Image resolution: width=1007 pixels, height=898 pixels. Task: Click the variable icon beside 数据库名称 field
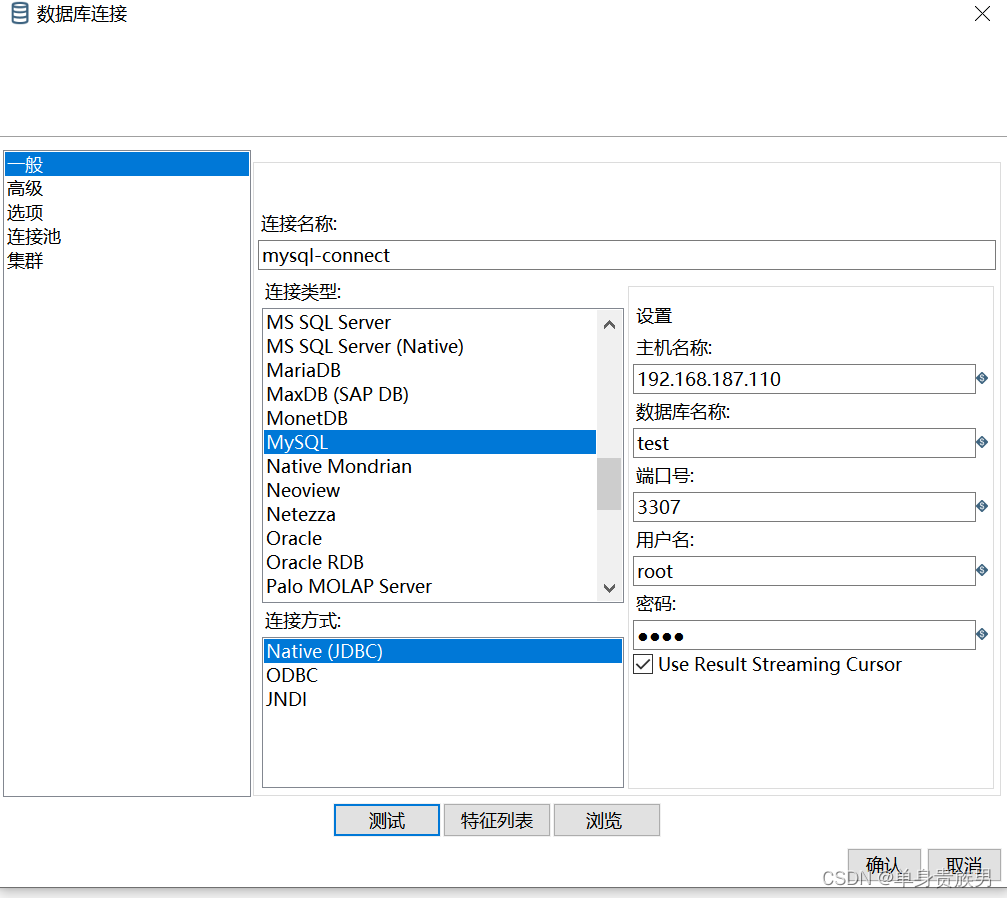tap(981, 442)
